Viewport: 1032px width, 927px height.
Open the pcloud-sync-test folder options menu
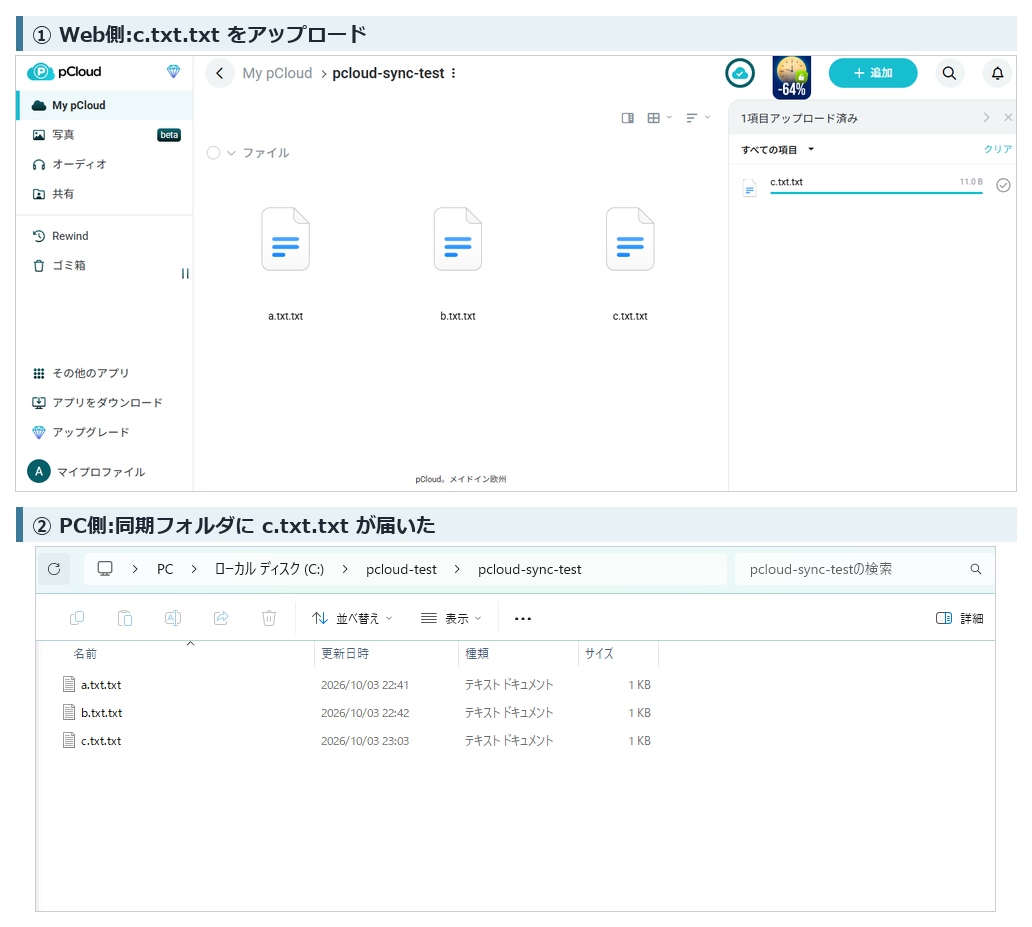coord(453,73)
